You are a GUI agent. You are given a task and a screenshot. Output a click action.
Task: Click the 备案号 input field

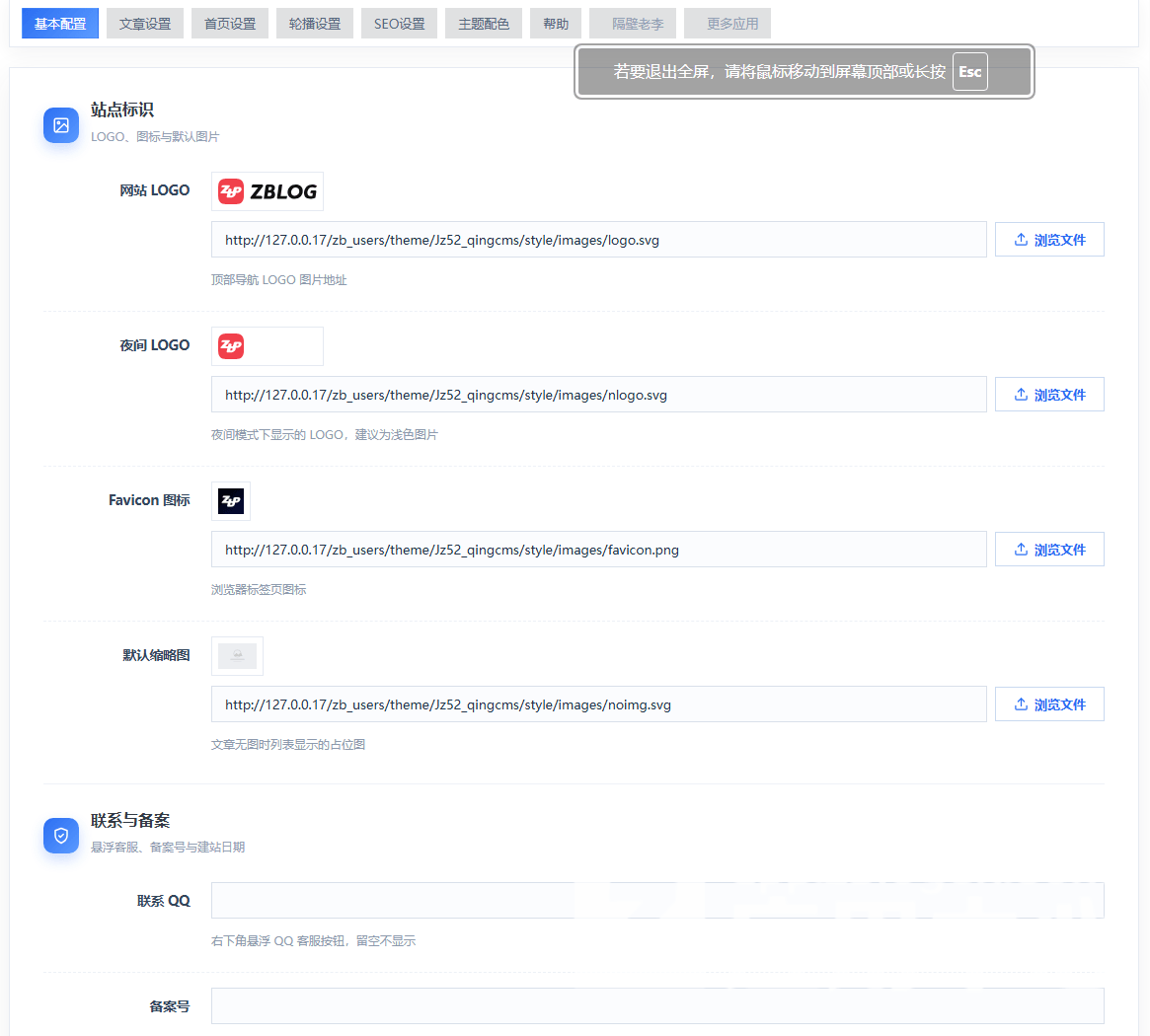click(657, 1006)
